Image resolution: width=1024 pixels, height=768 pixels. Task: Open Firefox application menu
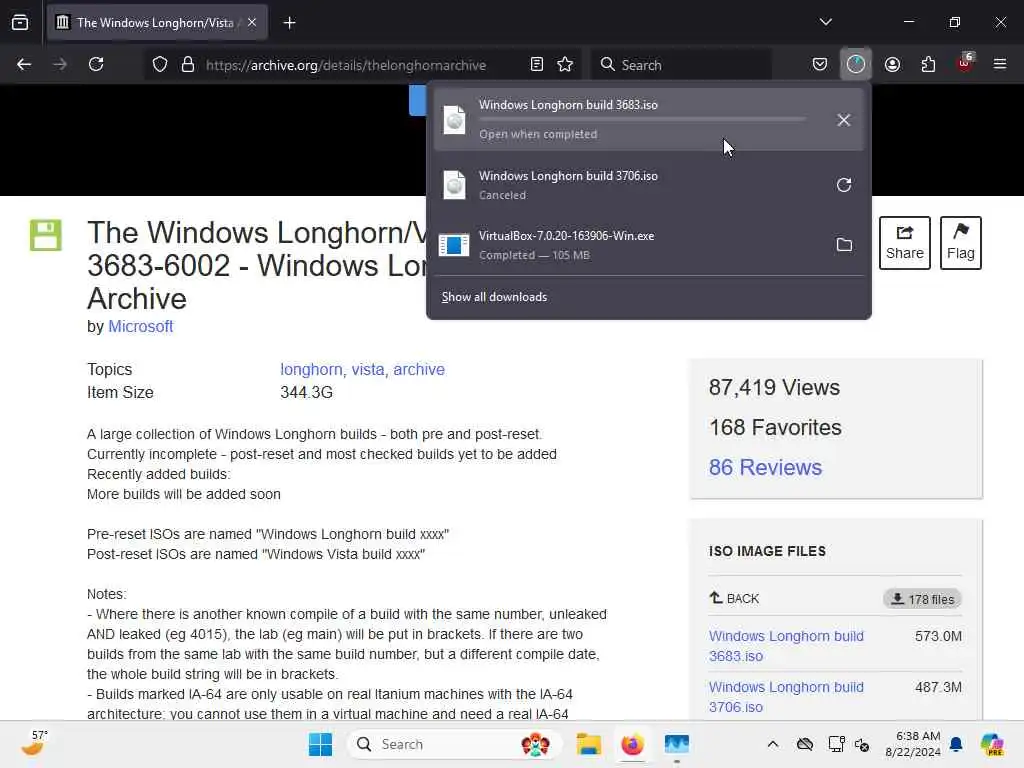point(1000,64)
